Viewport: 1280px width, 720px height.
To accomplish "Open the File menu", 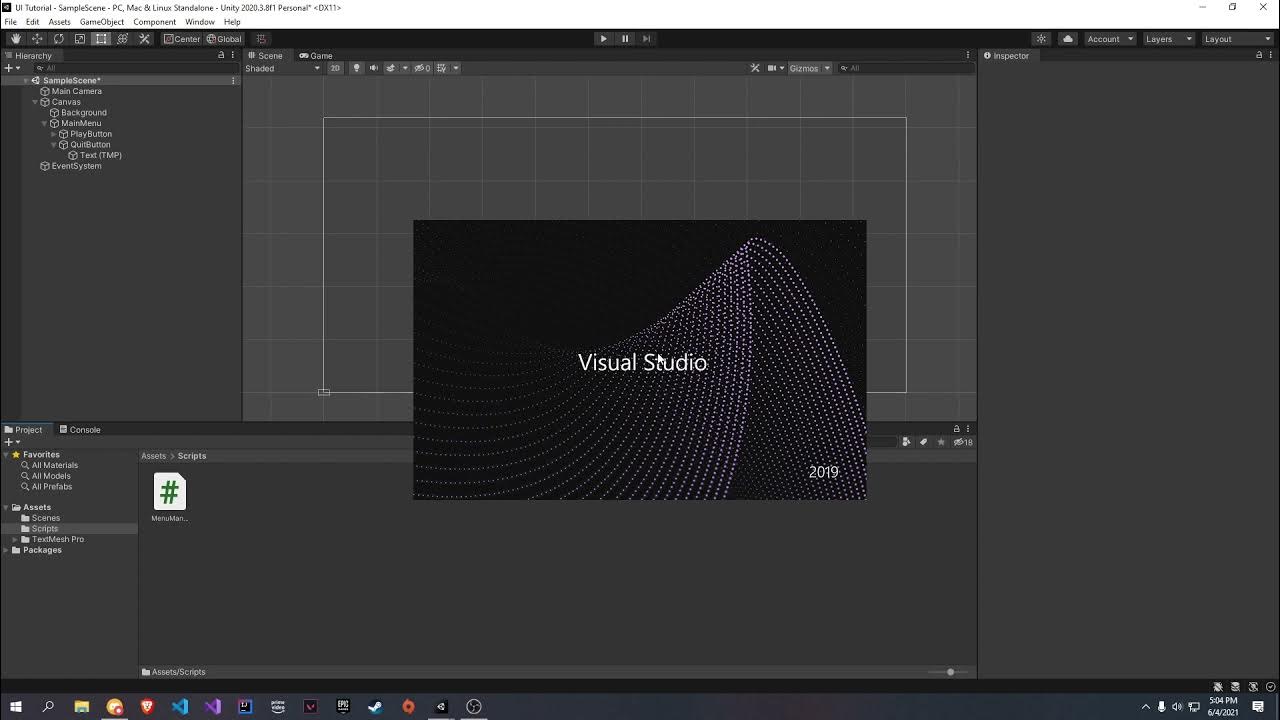I will (11, 22).
